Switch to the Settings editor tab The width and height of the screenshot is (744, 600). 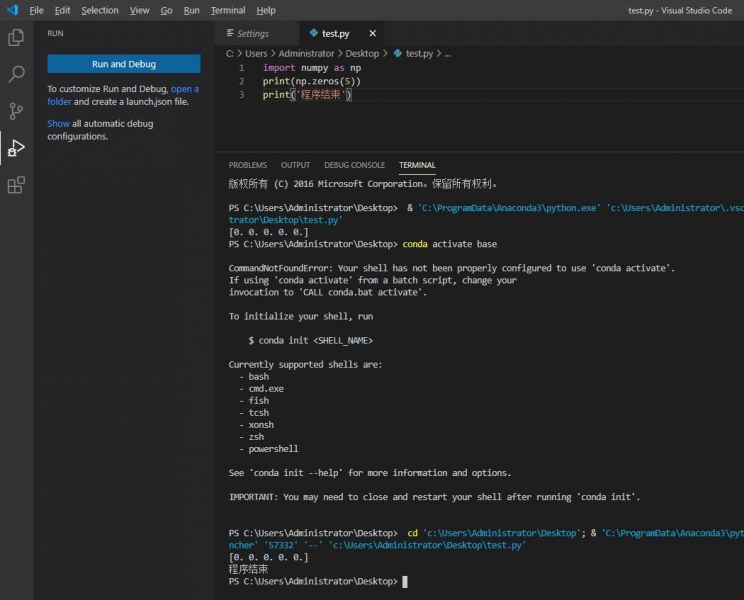tap(257, 33)
